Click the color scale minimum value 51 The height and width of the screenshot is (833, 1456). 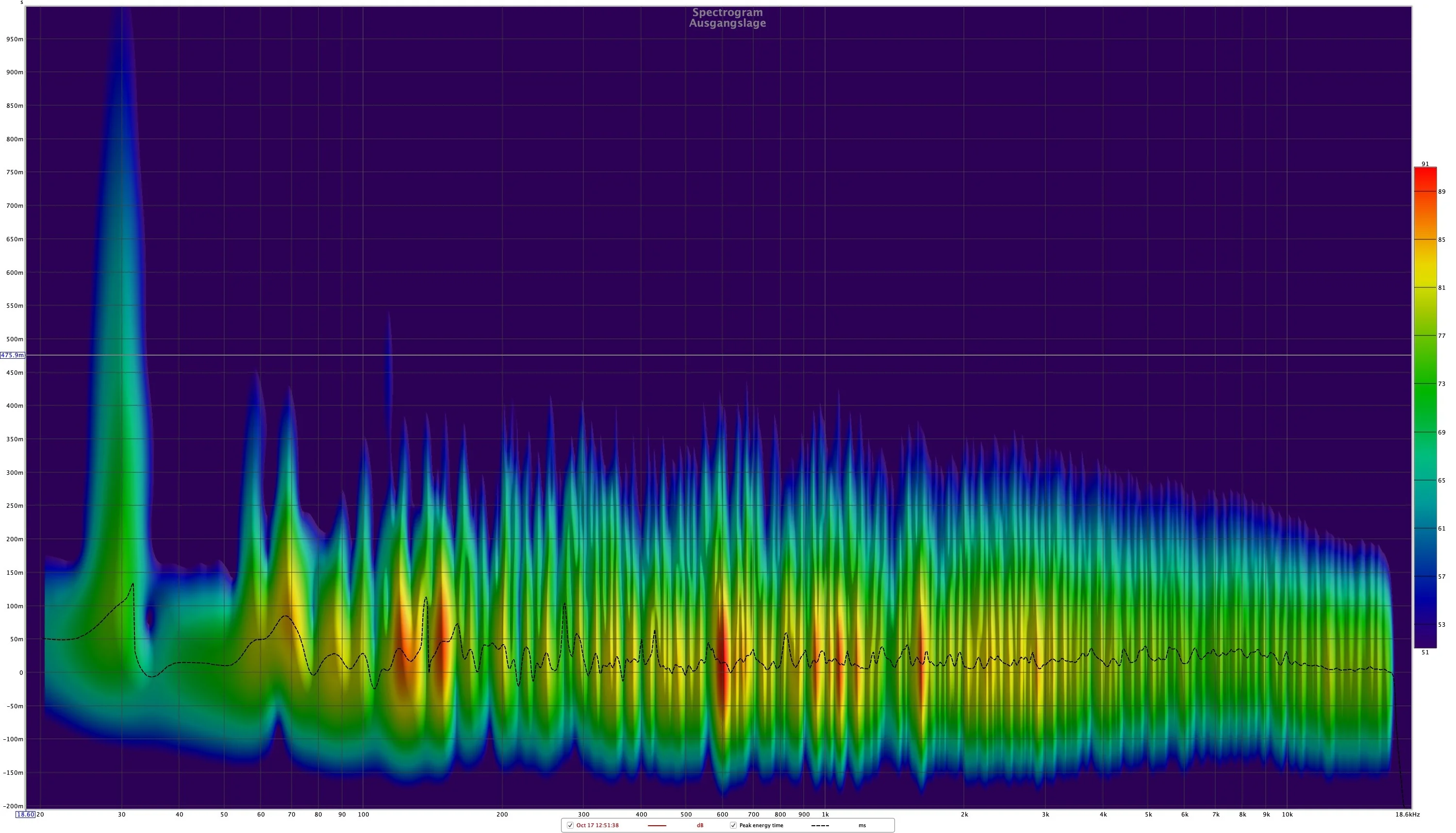click(1425, 652)
